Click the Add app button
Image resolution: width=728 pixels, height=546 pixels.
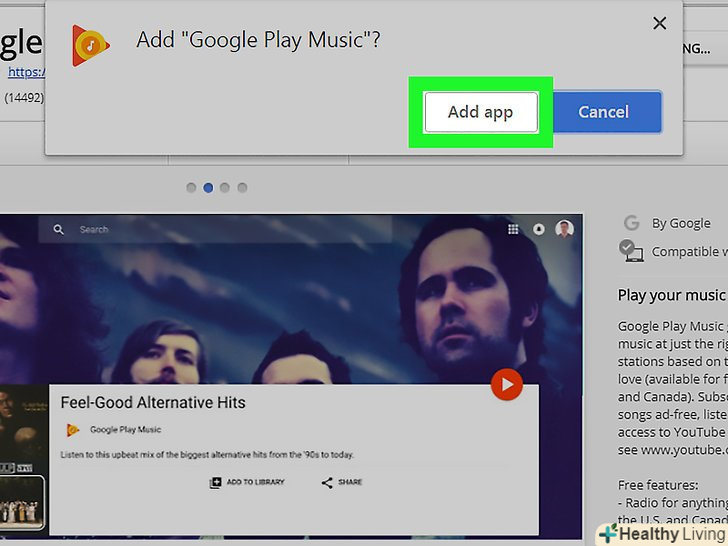click(481, 112)
